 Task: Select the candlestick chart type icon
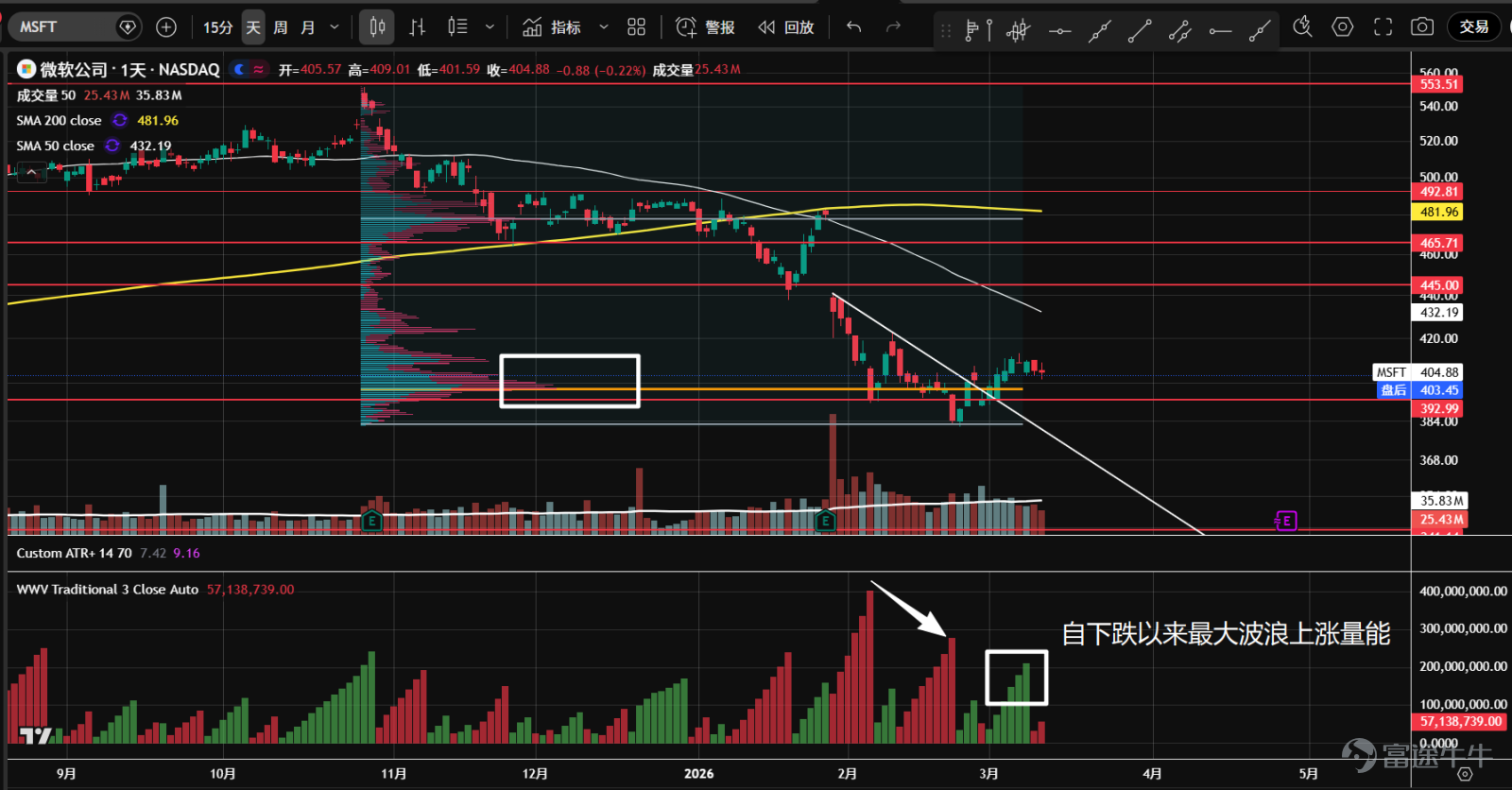click(377, 27)
